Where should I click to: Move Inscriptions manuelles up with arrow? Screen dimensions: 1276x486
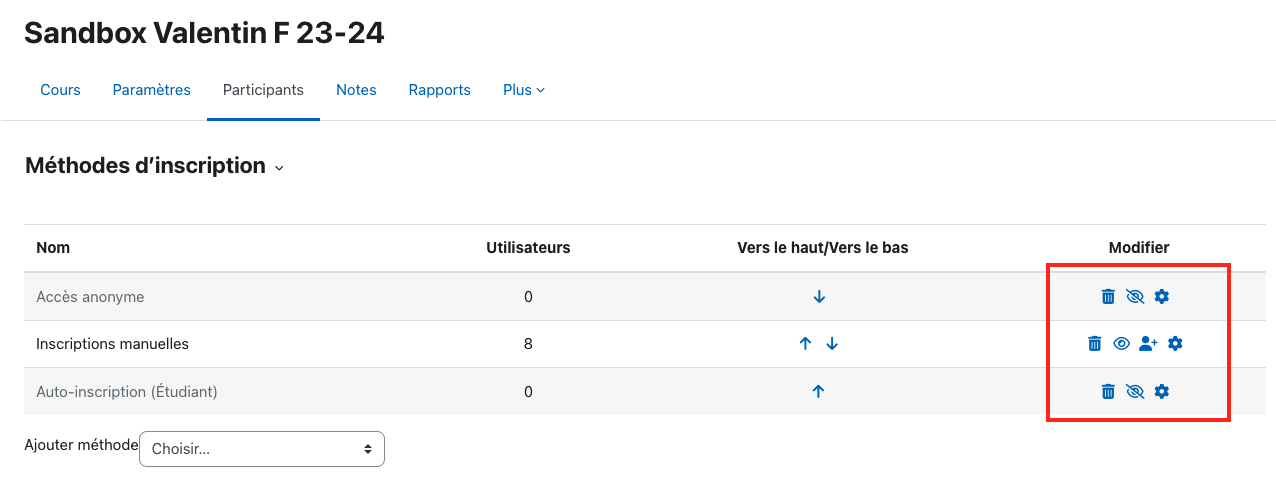805,343
